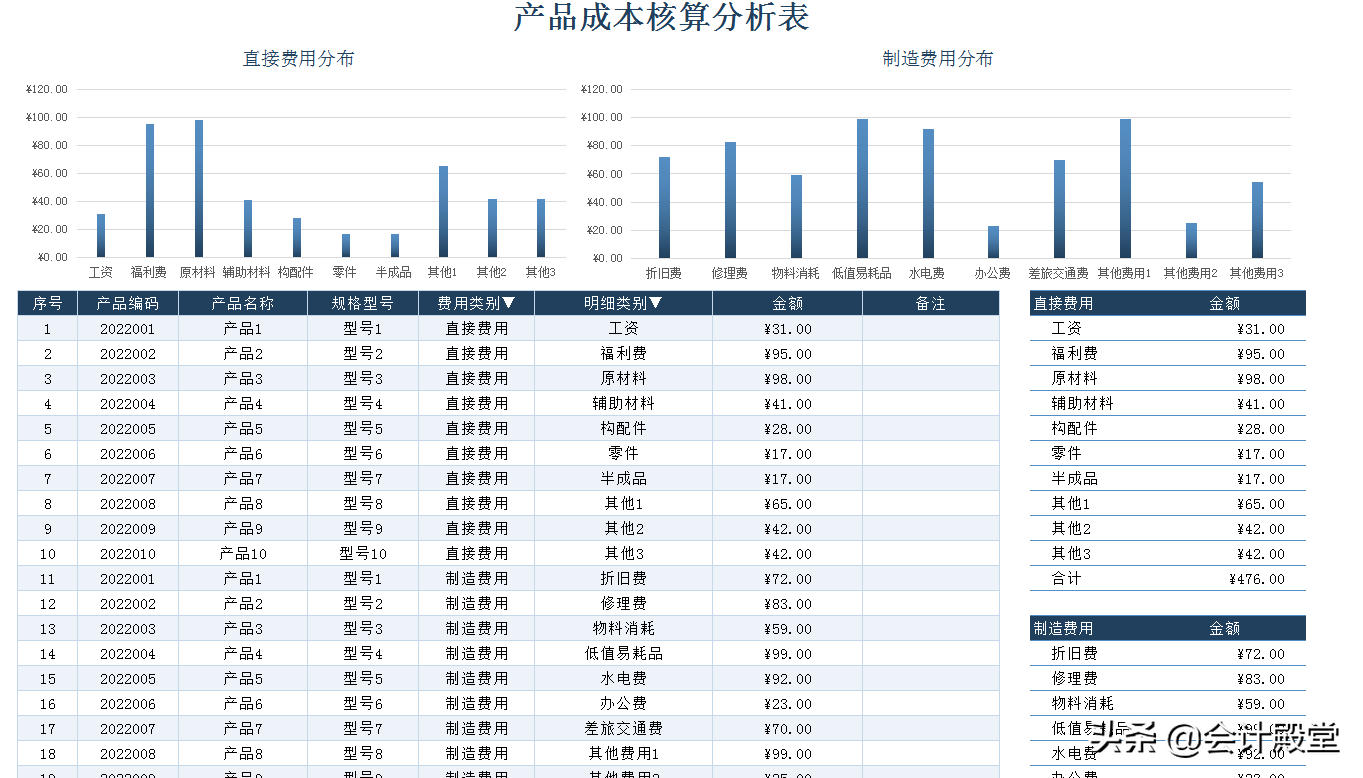Select product code 2022001 in row 1
The image size is (1363, 778).
pyautogui.click(x=127, y=328)
